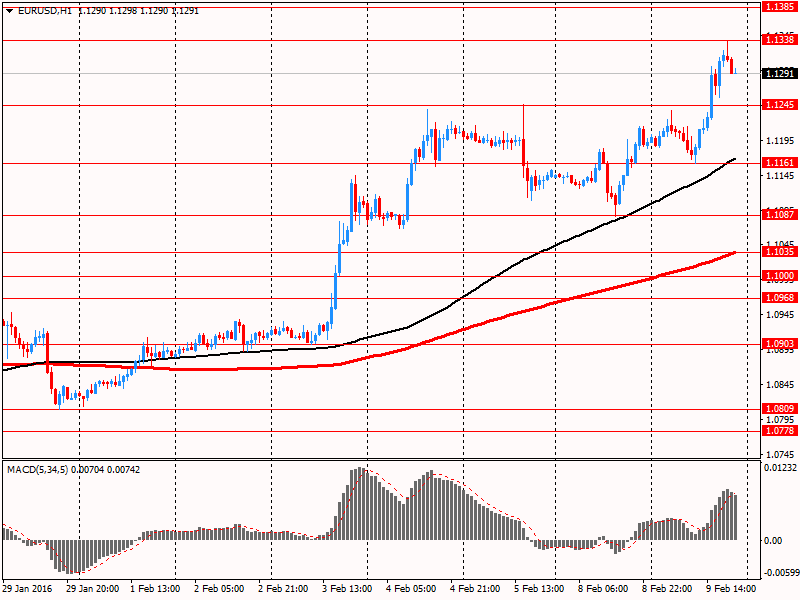Click the 1.1145 price scale value
The width and height of the screenshot is (800, 600).
click(x=780, y=176)
